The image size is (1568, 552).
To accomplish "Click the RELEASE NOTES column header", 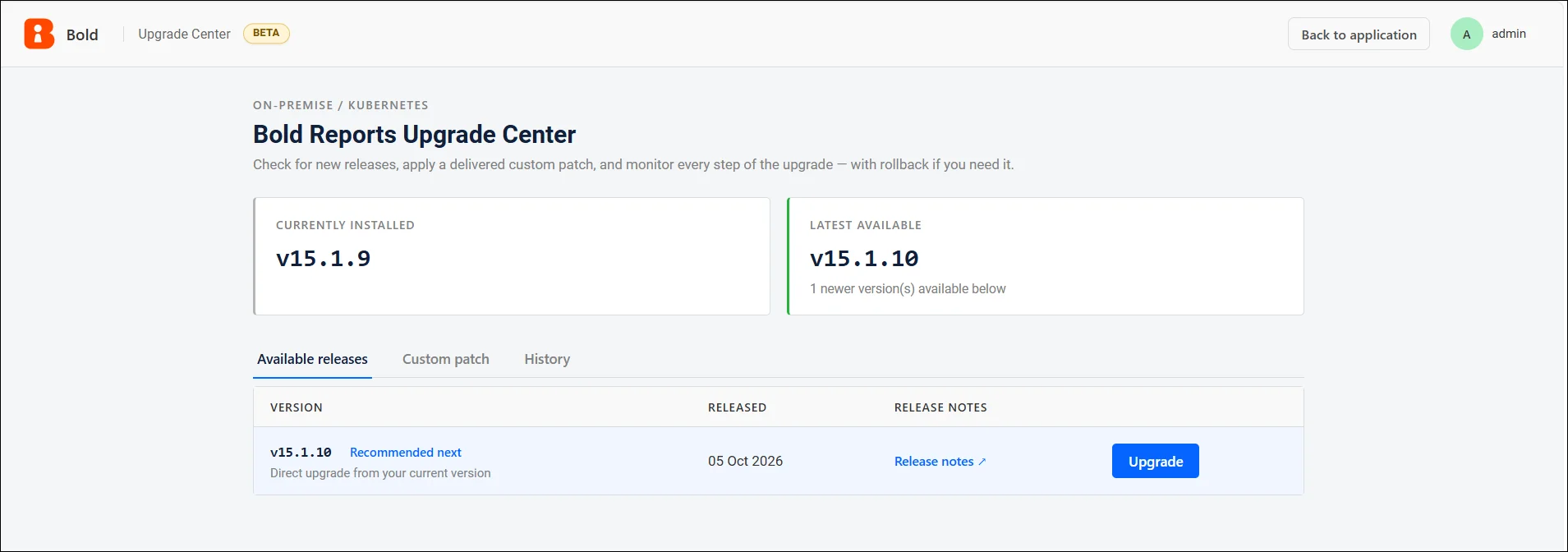I will click(x=940, y=407).
